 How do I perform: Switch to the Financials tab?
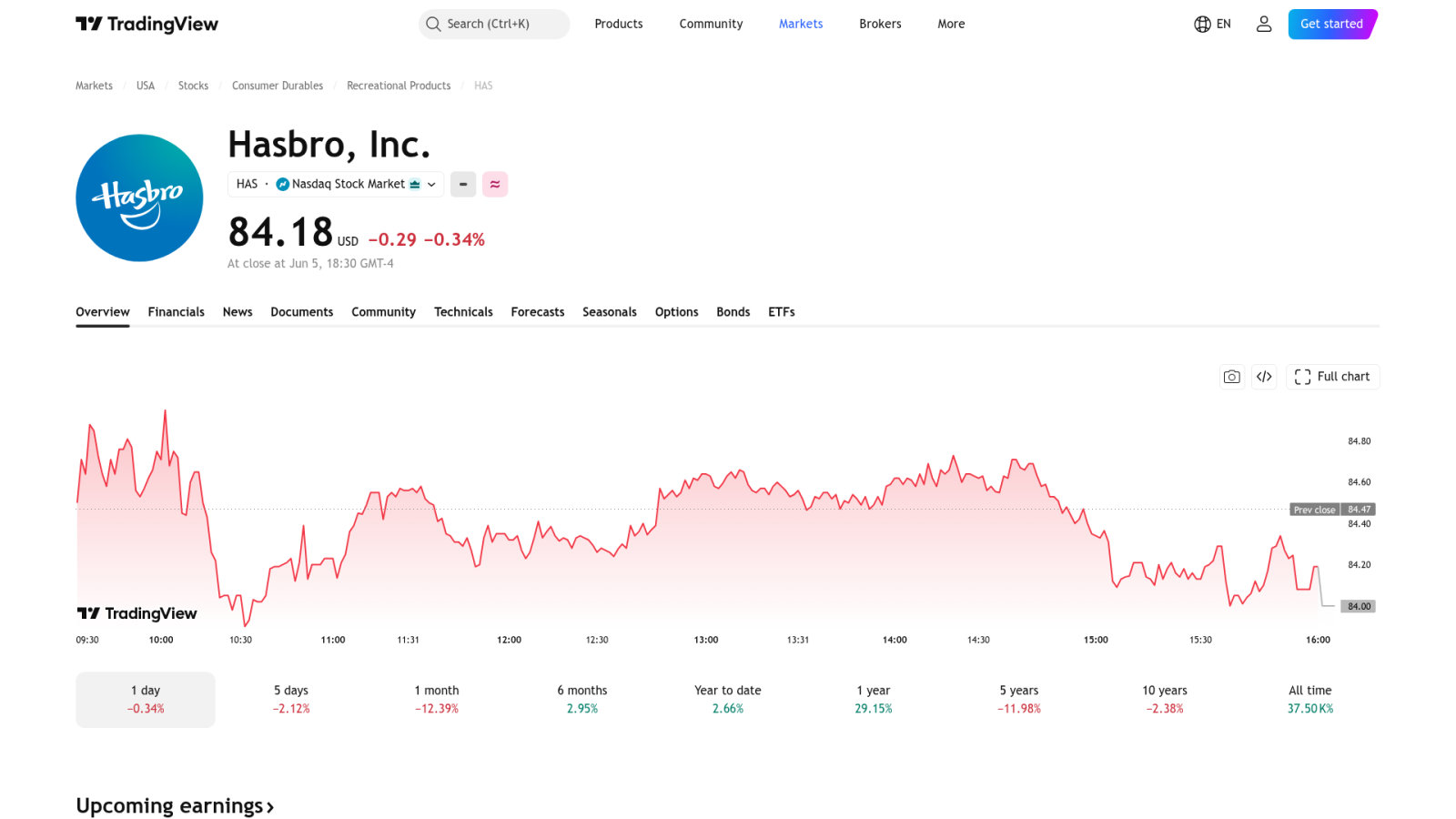tap(177, 312)
